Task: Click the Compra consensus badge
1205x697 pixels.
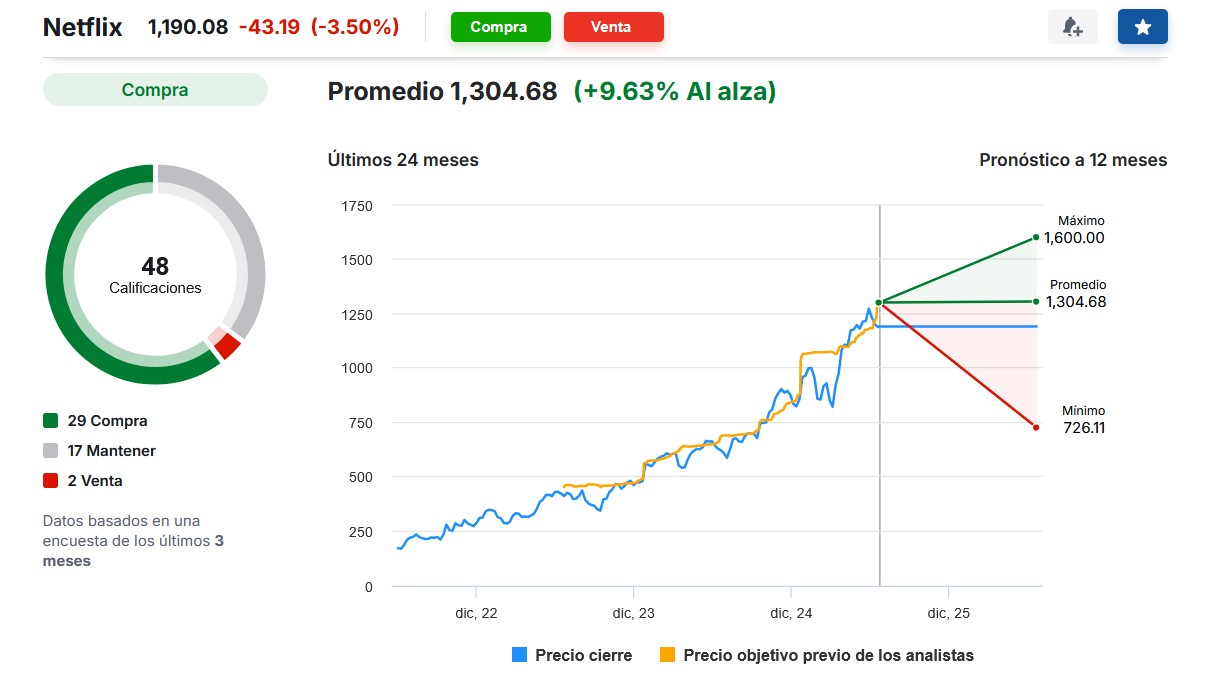Action: click(155, 90)
